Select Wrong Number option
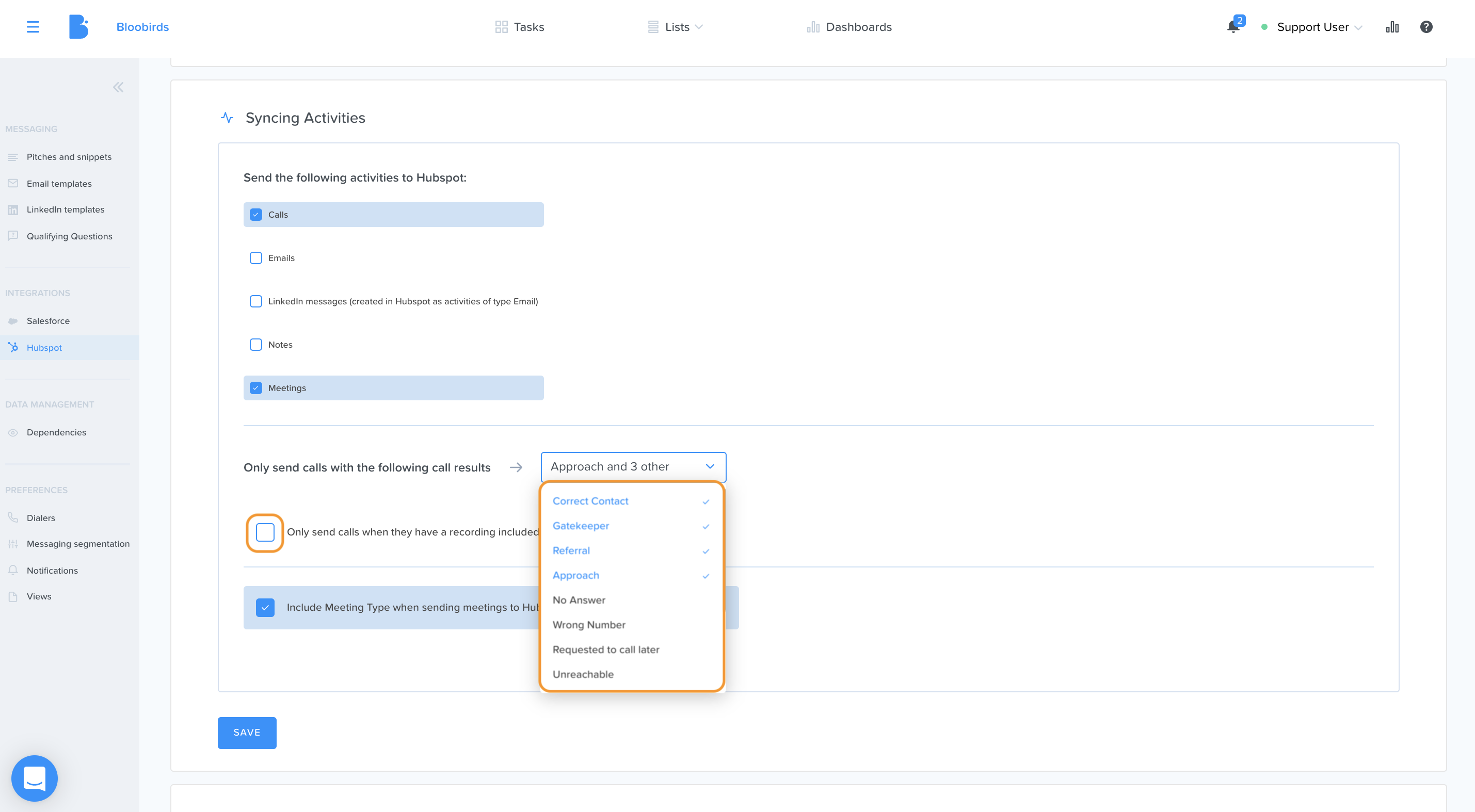This screenshot has width=1475, height=812. point(632,625)
